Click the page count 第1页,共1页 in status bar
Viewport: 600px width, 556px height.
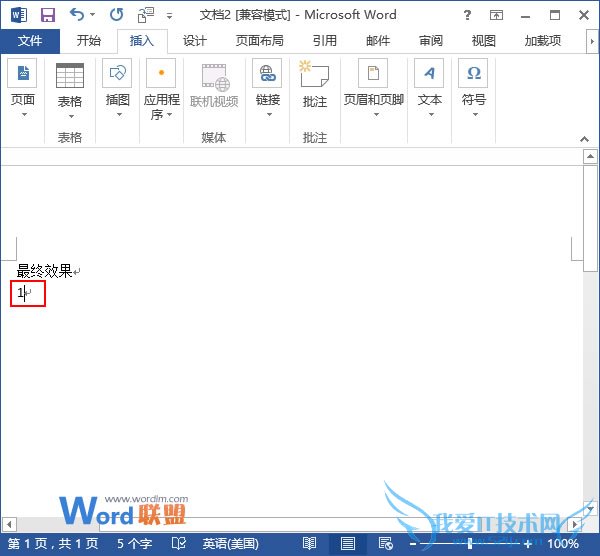click(x=53, y=544)
